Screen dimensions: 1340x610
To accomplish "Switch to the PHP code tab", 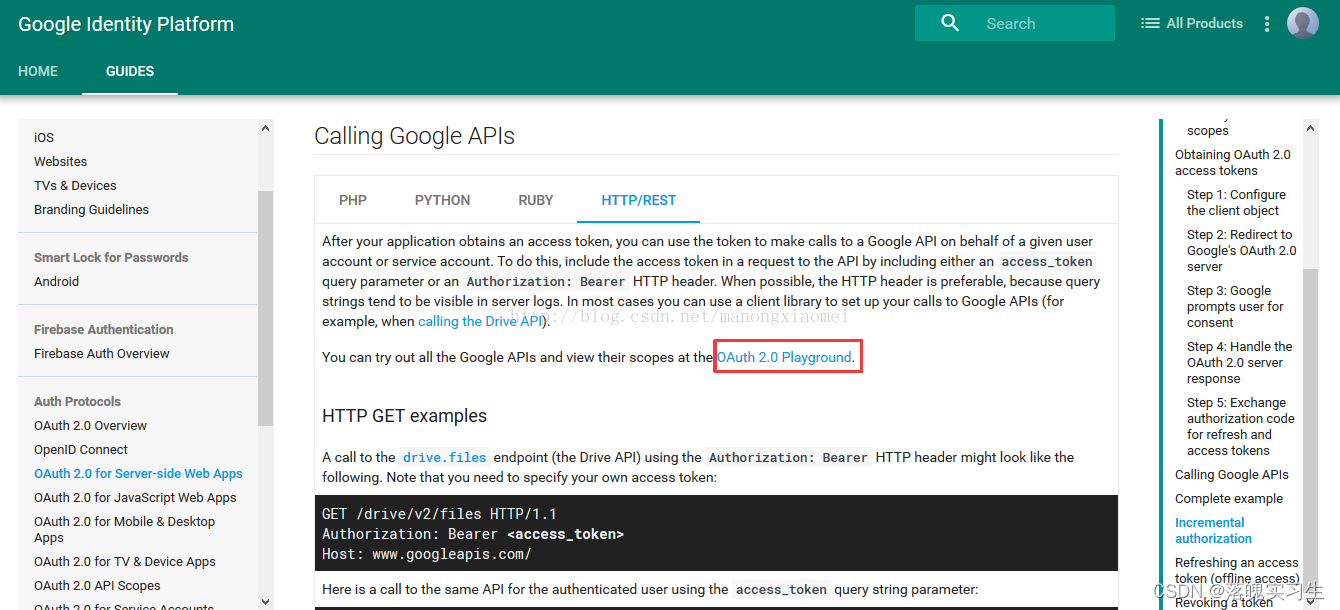I will (x=353, y=200).
